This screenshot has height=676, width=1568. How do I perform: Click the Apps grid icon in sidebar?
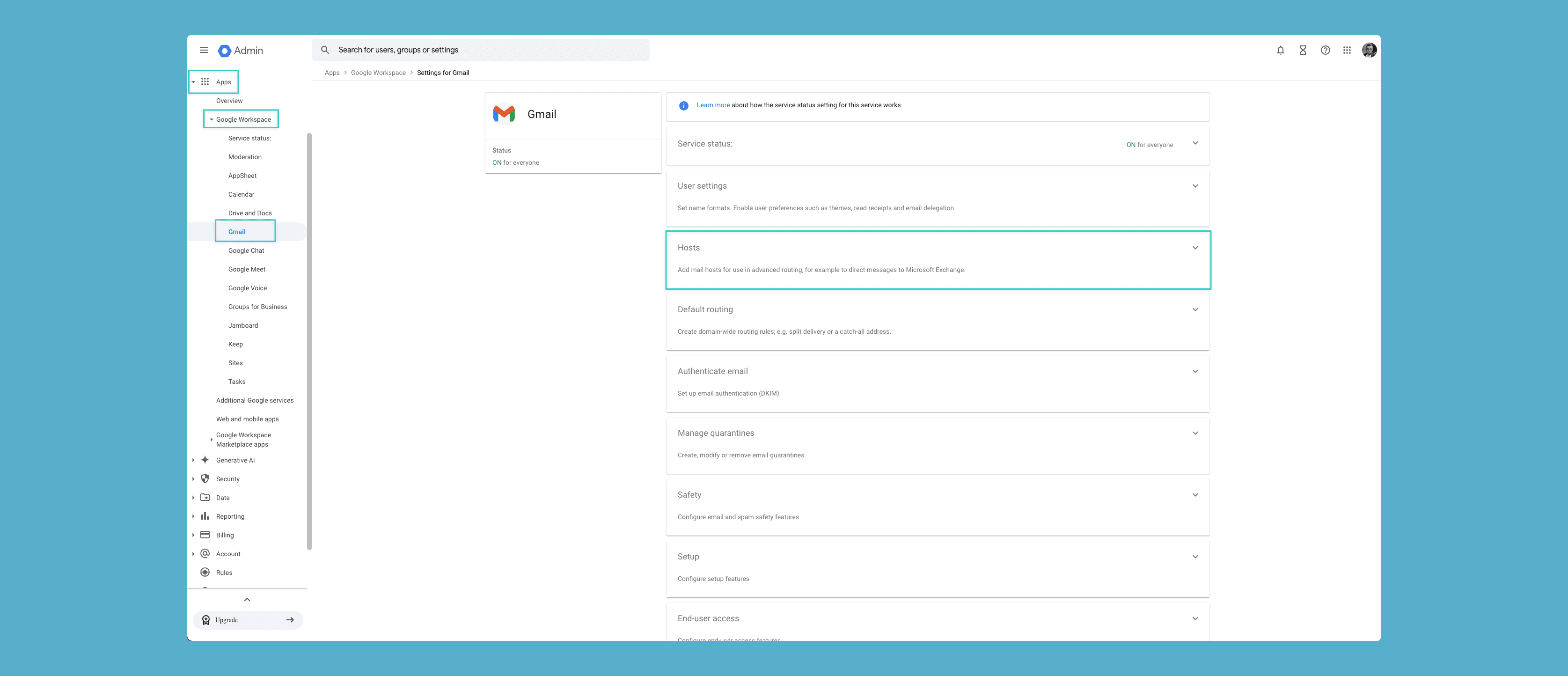(205, 81)
